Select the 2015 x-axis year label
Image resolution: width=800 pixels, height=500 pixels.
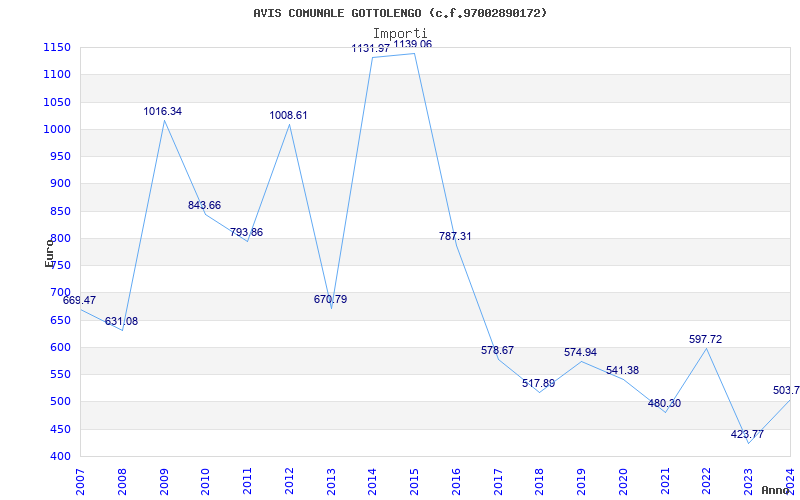pyautogui.click(x=414, y=482)
